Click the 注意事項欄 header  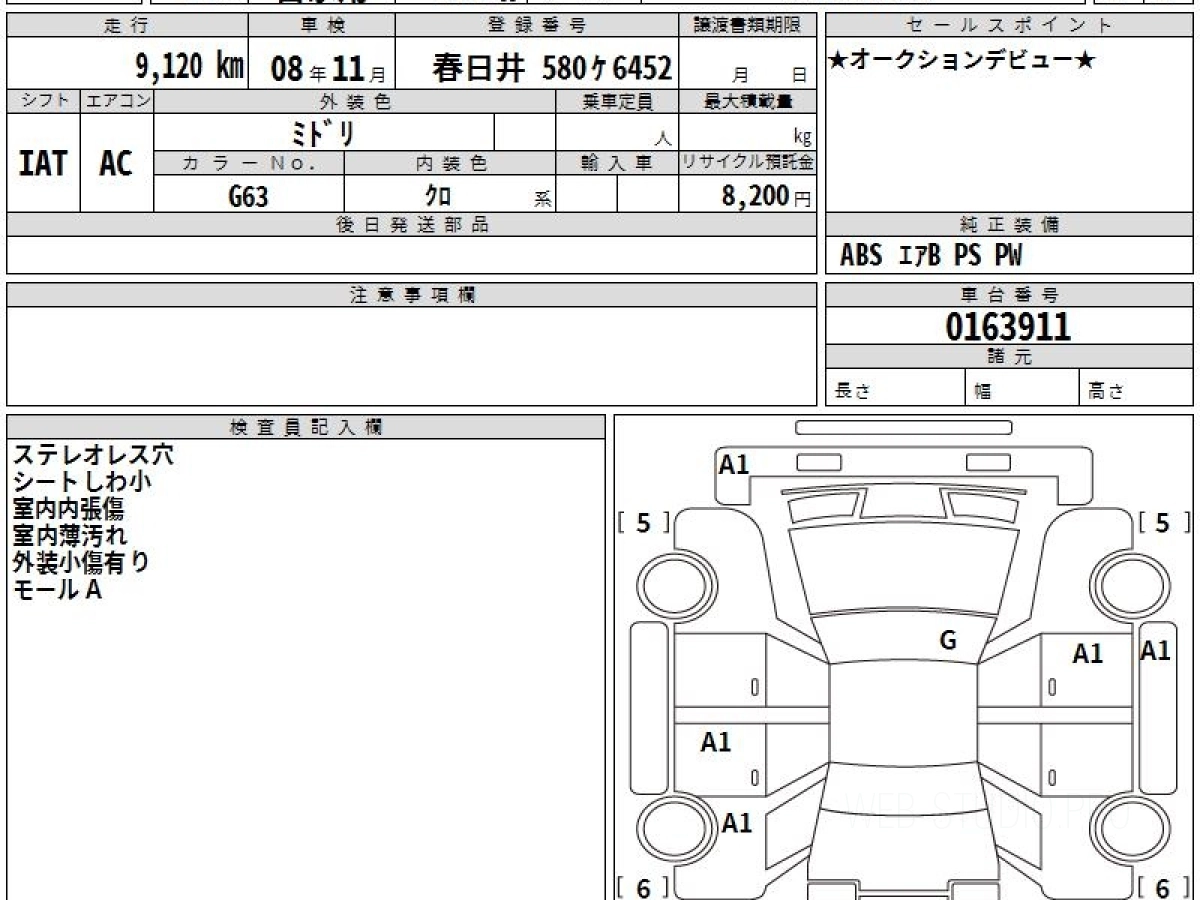[412, 295]
